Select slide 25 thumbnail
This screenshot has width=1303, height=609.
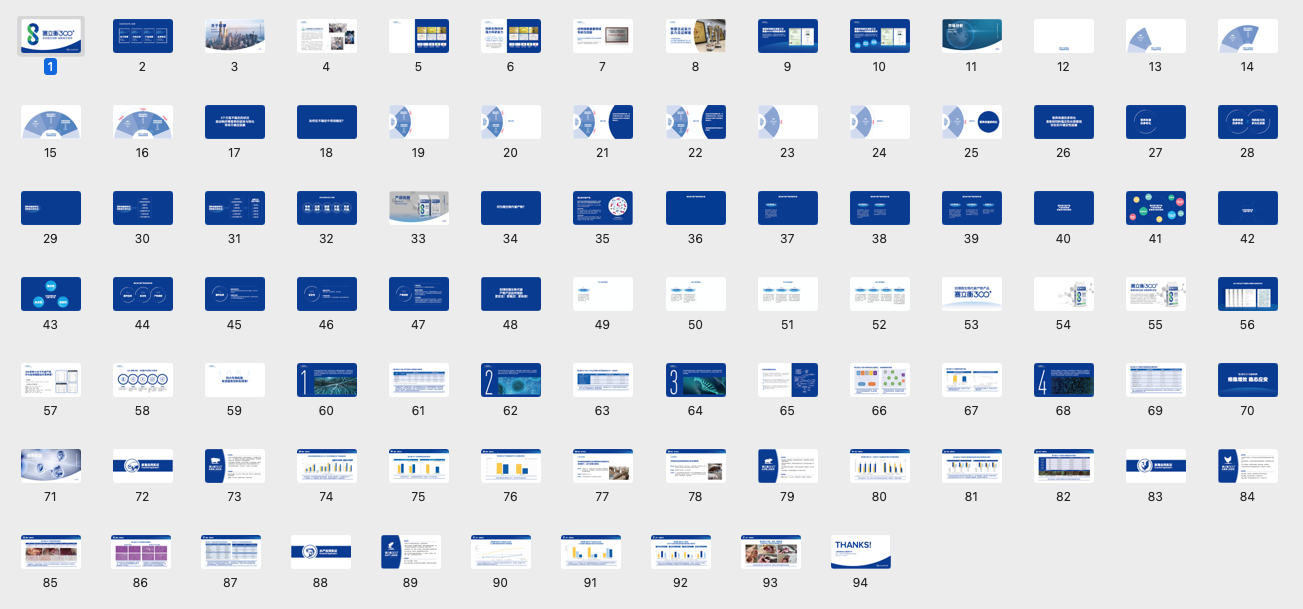(x=971, y=122)
